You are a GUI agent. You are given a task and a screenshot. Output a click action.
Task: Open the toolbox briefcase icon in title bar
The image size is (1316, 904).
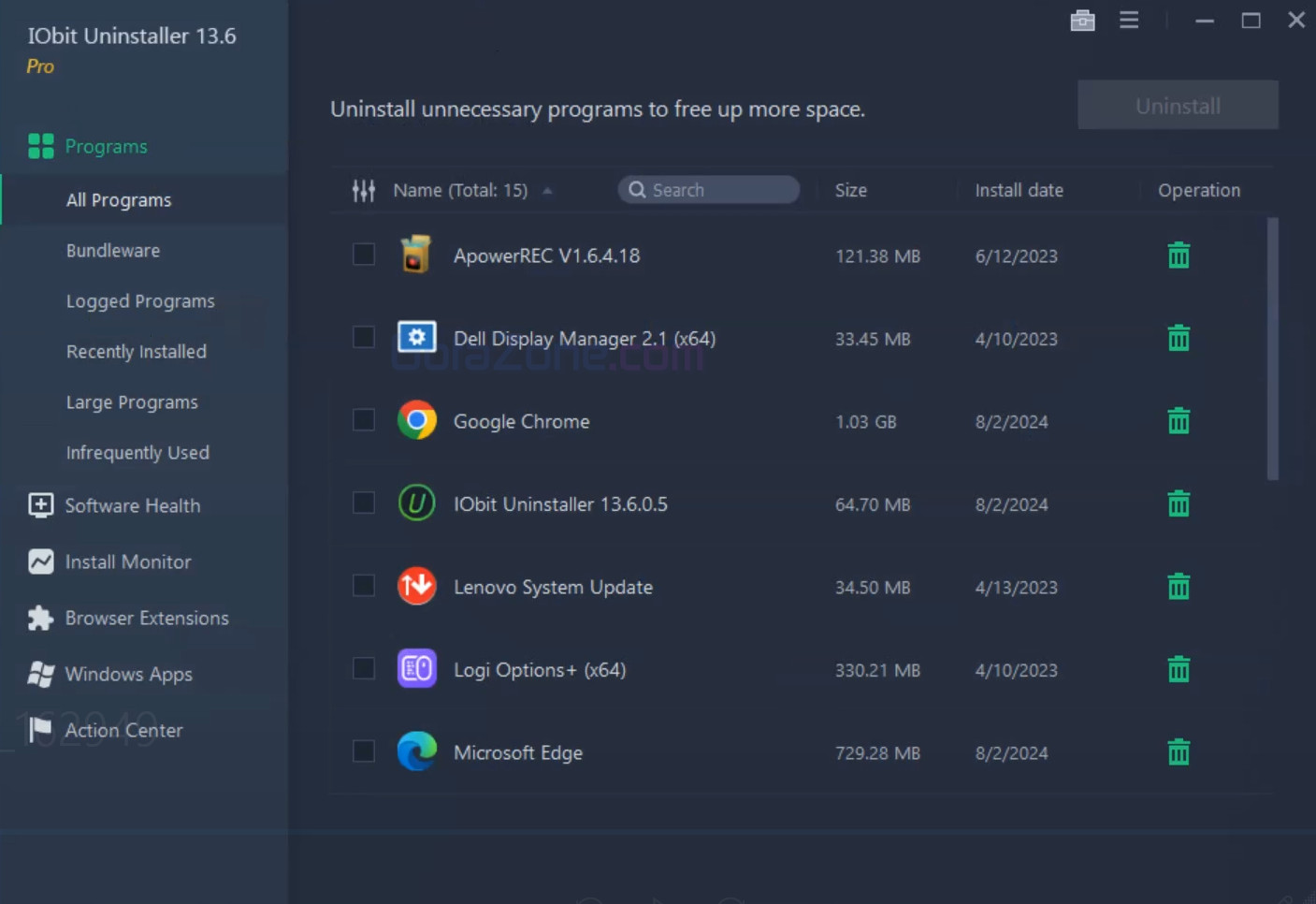[x=1082, y=21]
